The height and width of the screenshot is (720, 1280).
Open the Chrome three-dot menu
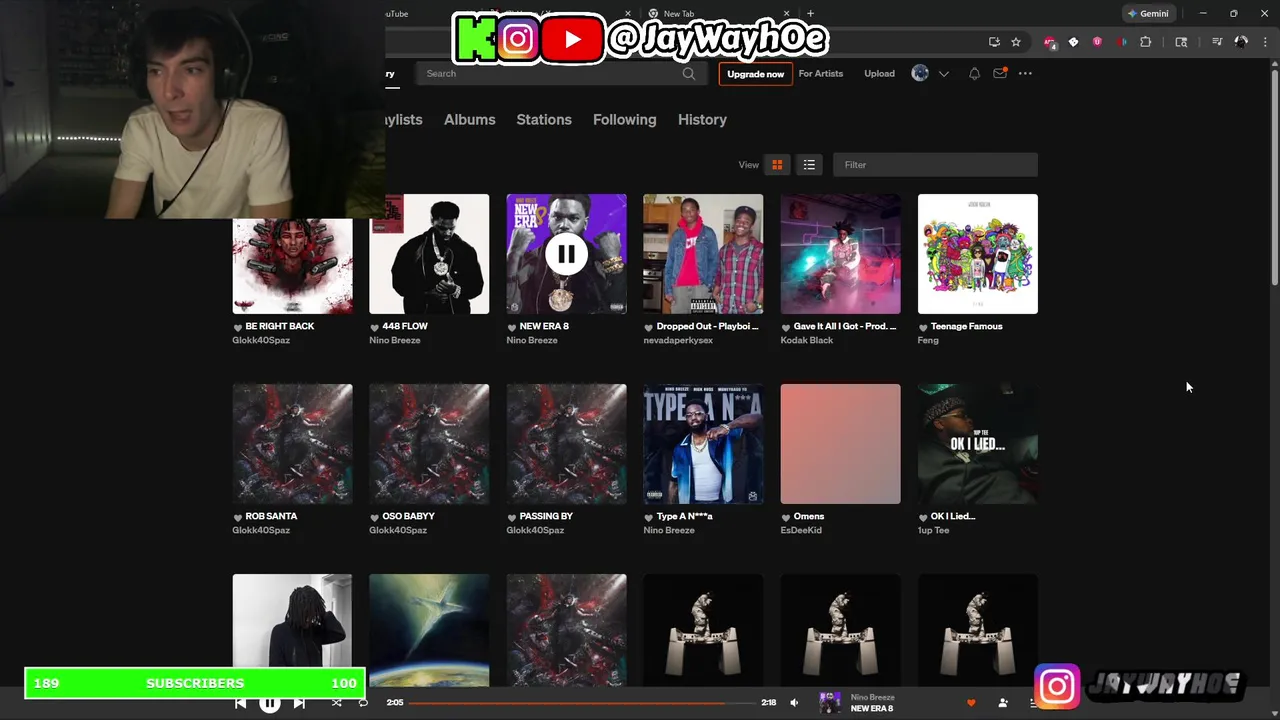[x=1266, y=42]
